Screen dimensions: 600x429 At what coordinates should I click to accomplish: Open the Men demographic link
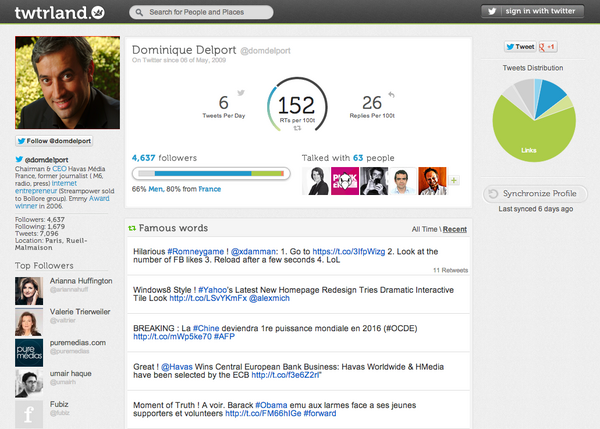click(x=155, y=189)
